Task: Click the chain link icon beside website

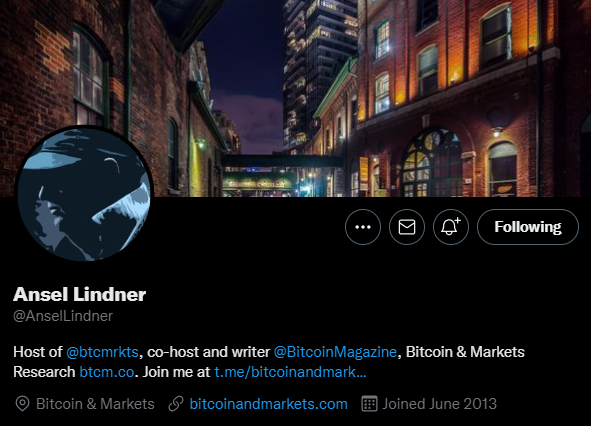Action: (x=176, y=404)
